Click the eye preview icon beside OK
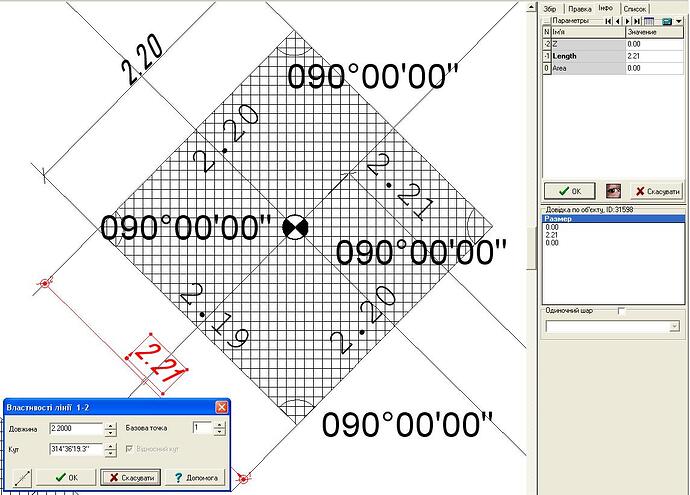Viewport: 690px width, 495px height. [613, 191]
